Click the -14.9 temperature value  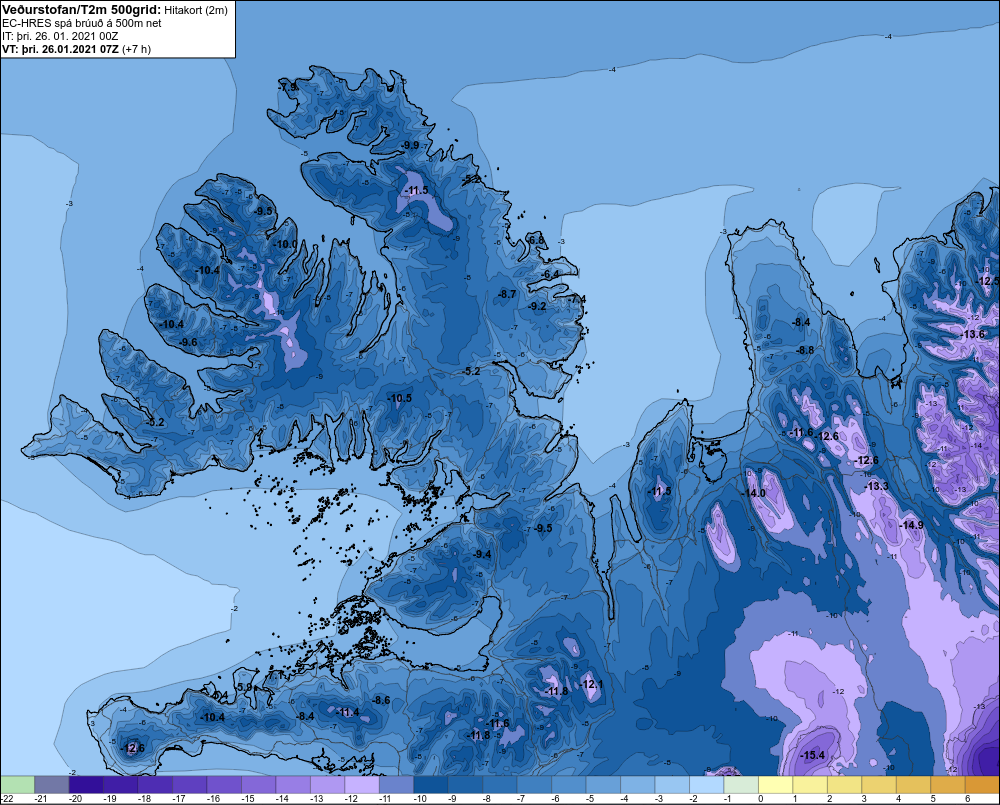[911, 525]
